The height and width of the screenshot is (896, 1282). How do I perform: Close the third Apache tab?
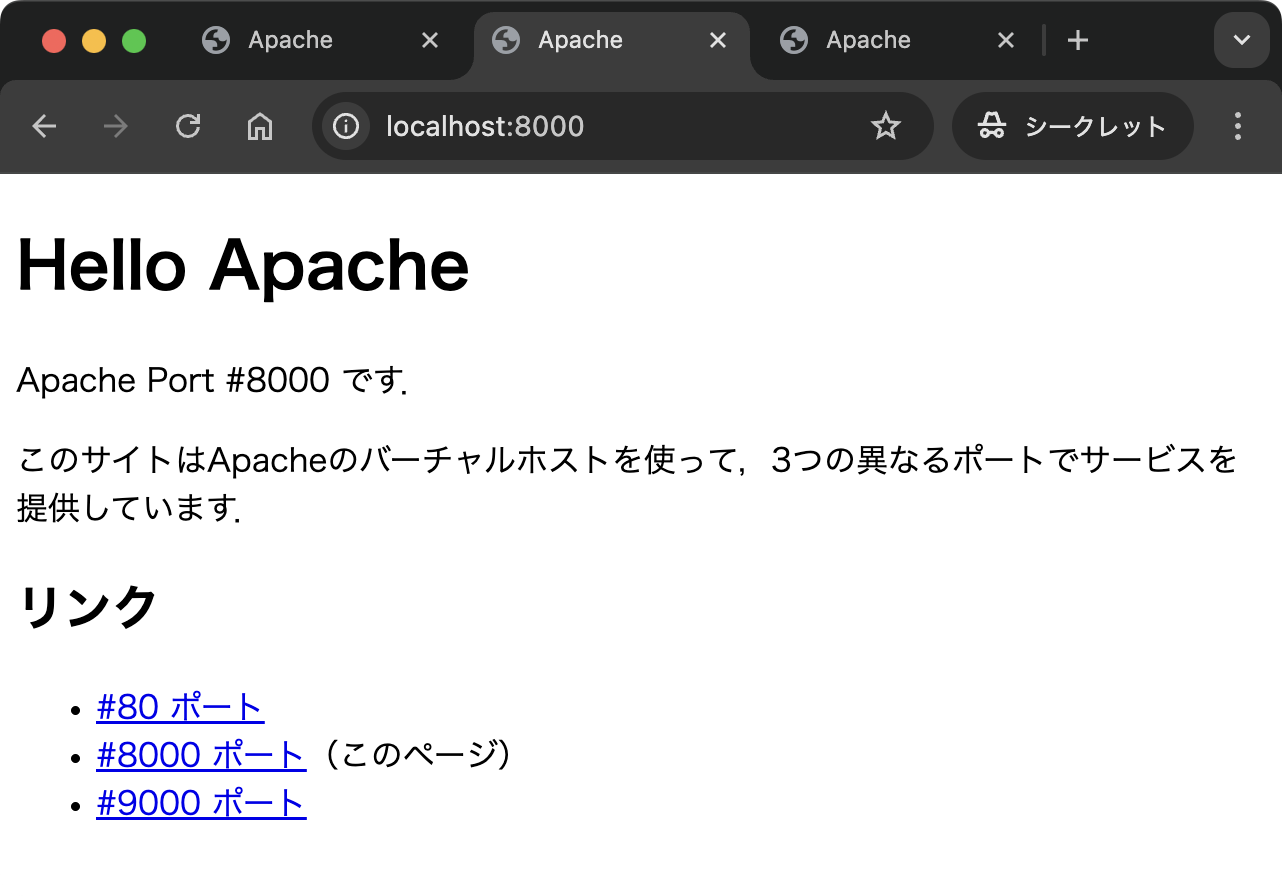pyautogui.click(x=1006, y=41)
